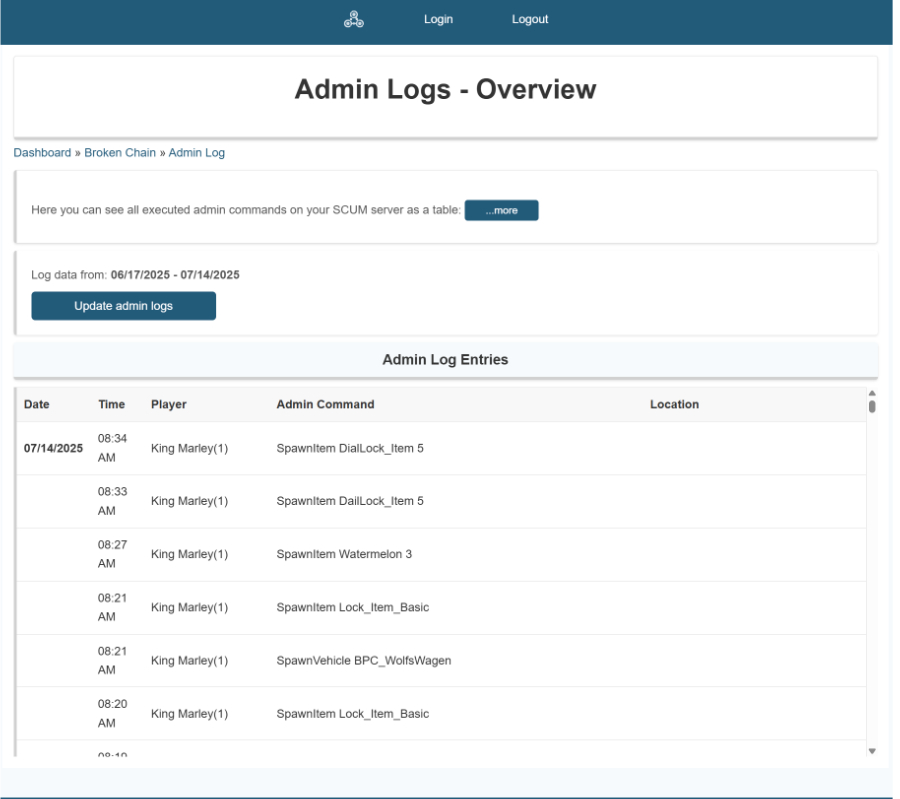
Task: Click the Date column header
Action: [x=37, y=405]
